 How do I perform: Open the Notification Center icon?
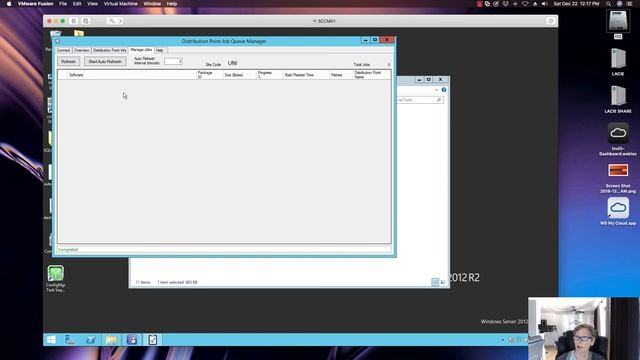[x=629, y=4]
